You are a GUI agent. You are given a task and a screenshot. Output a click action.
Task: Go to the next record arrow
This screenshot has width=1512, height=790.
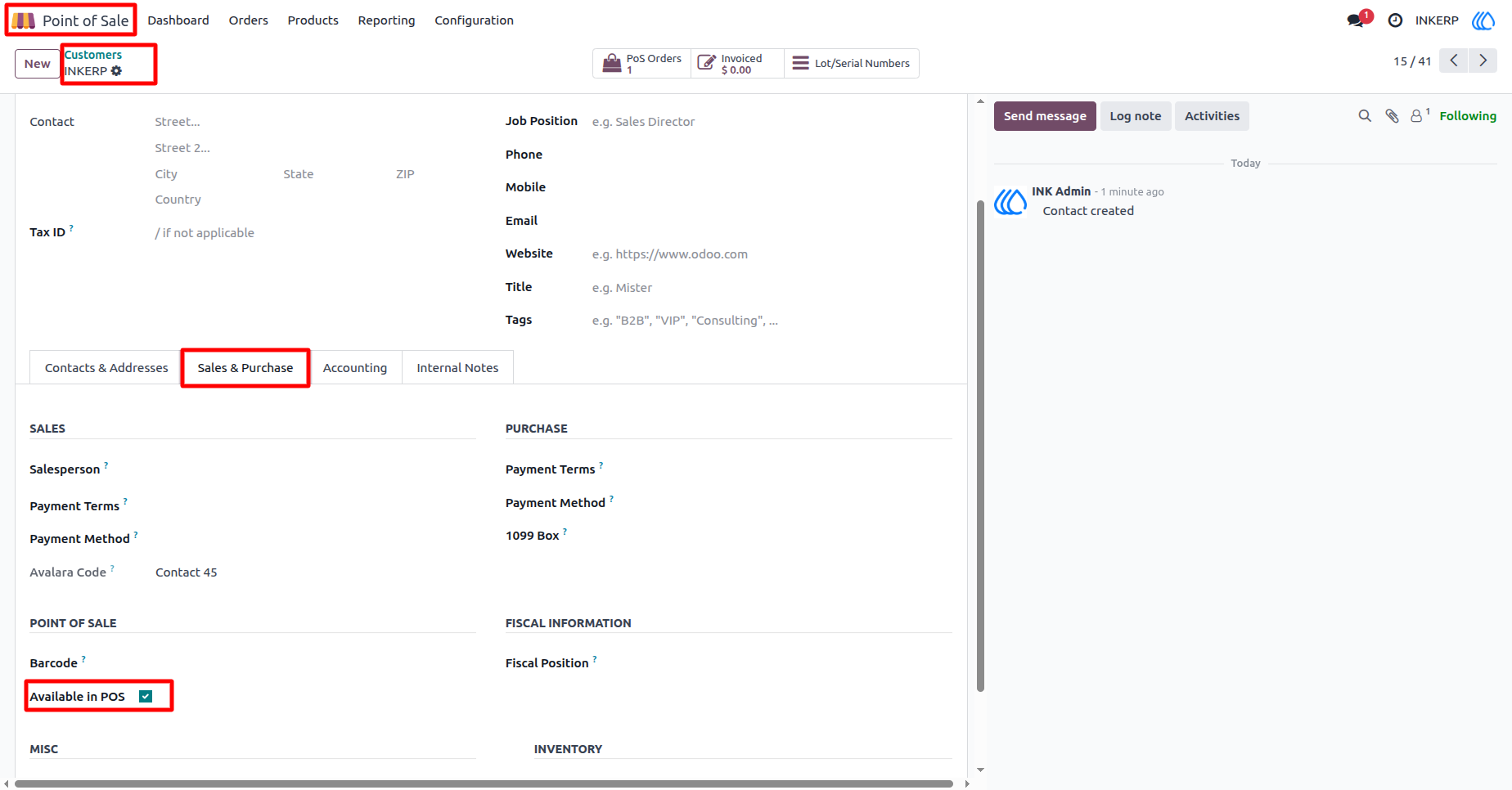[x=1483, y=61]
